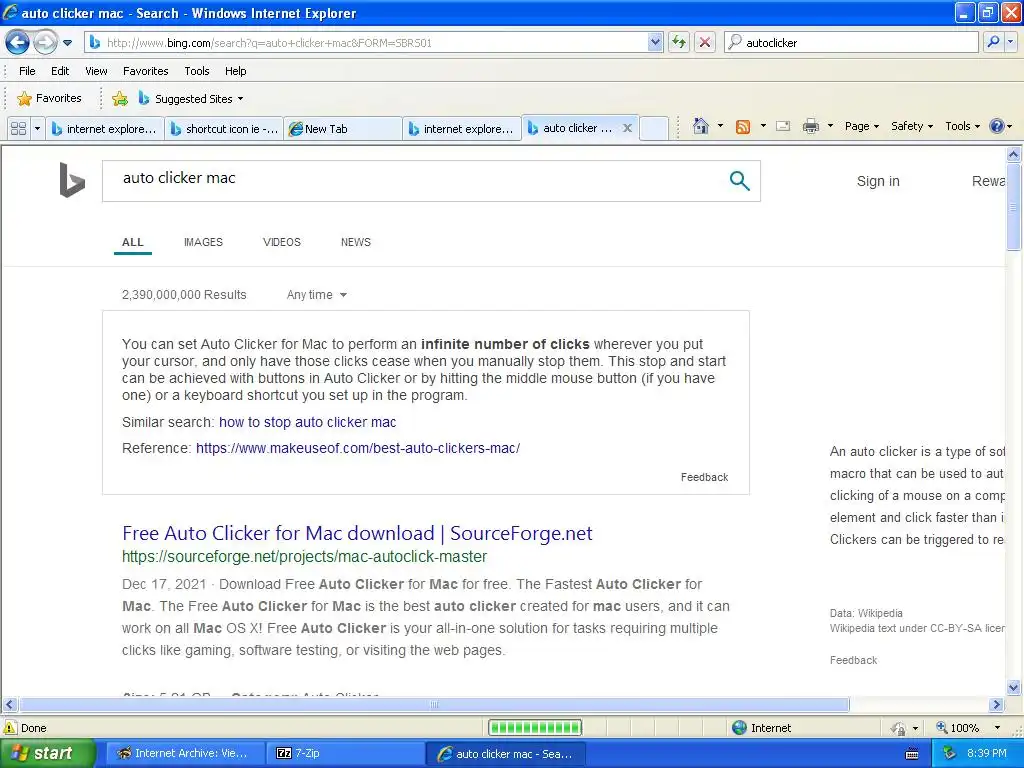This screenshot has height=768, width=1024.
Task: Expand the Safety command menu
Action: [912, 126]
